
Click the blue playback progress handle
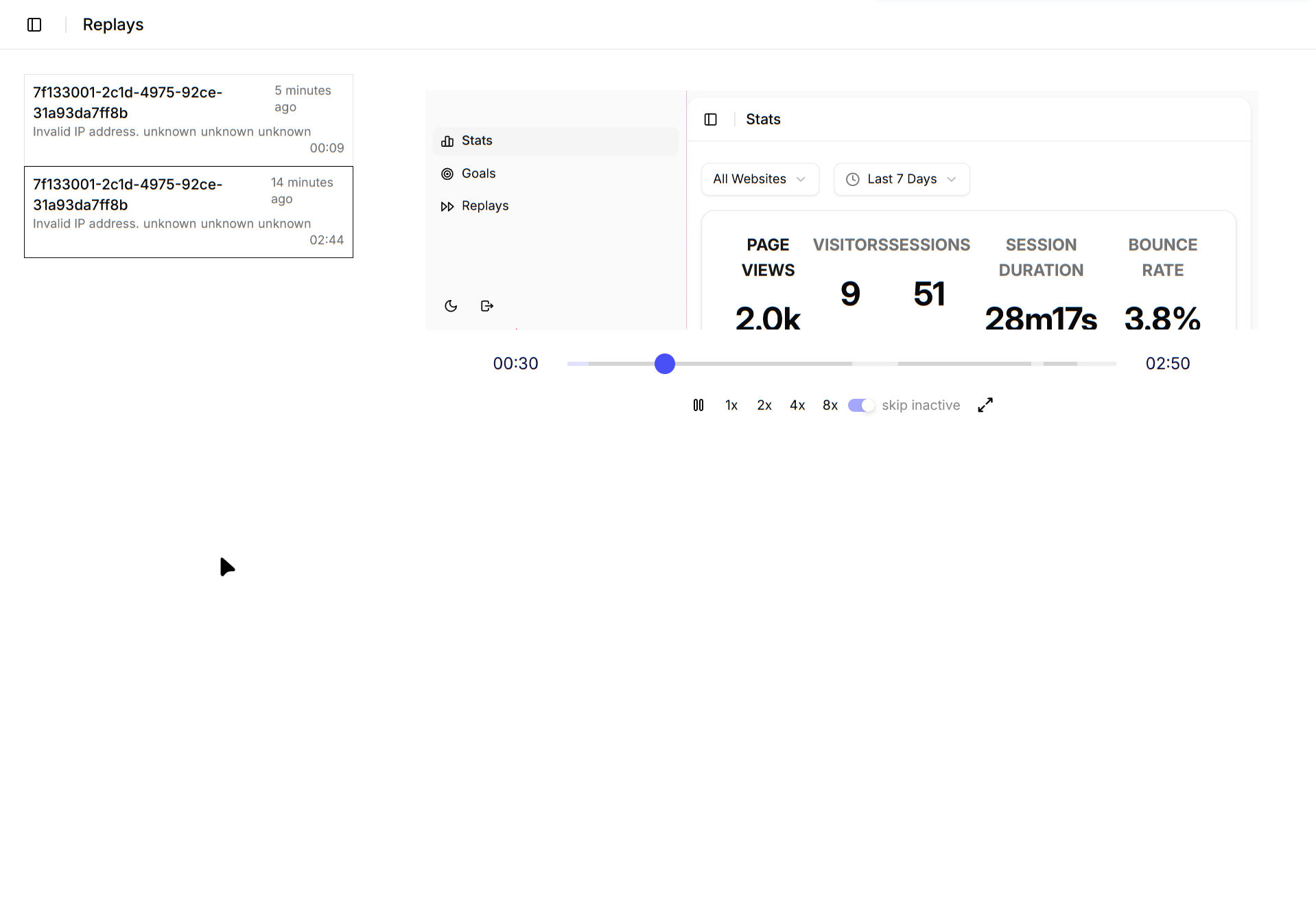coord(664,364)
